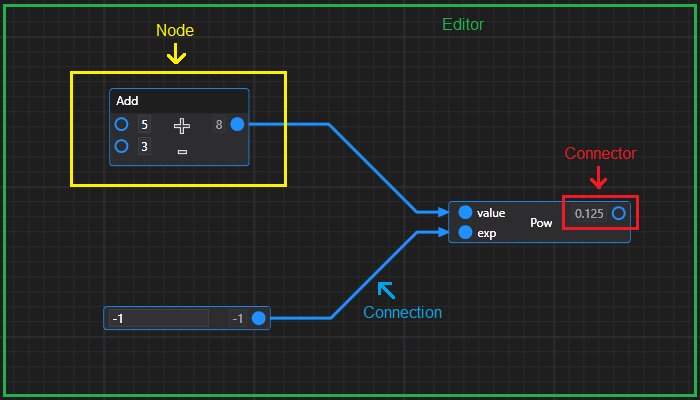Select the connection line from Add node
This screenshot has width=700, height=400.
[373, 168]
